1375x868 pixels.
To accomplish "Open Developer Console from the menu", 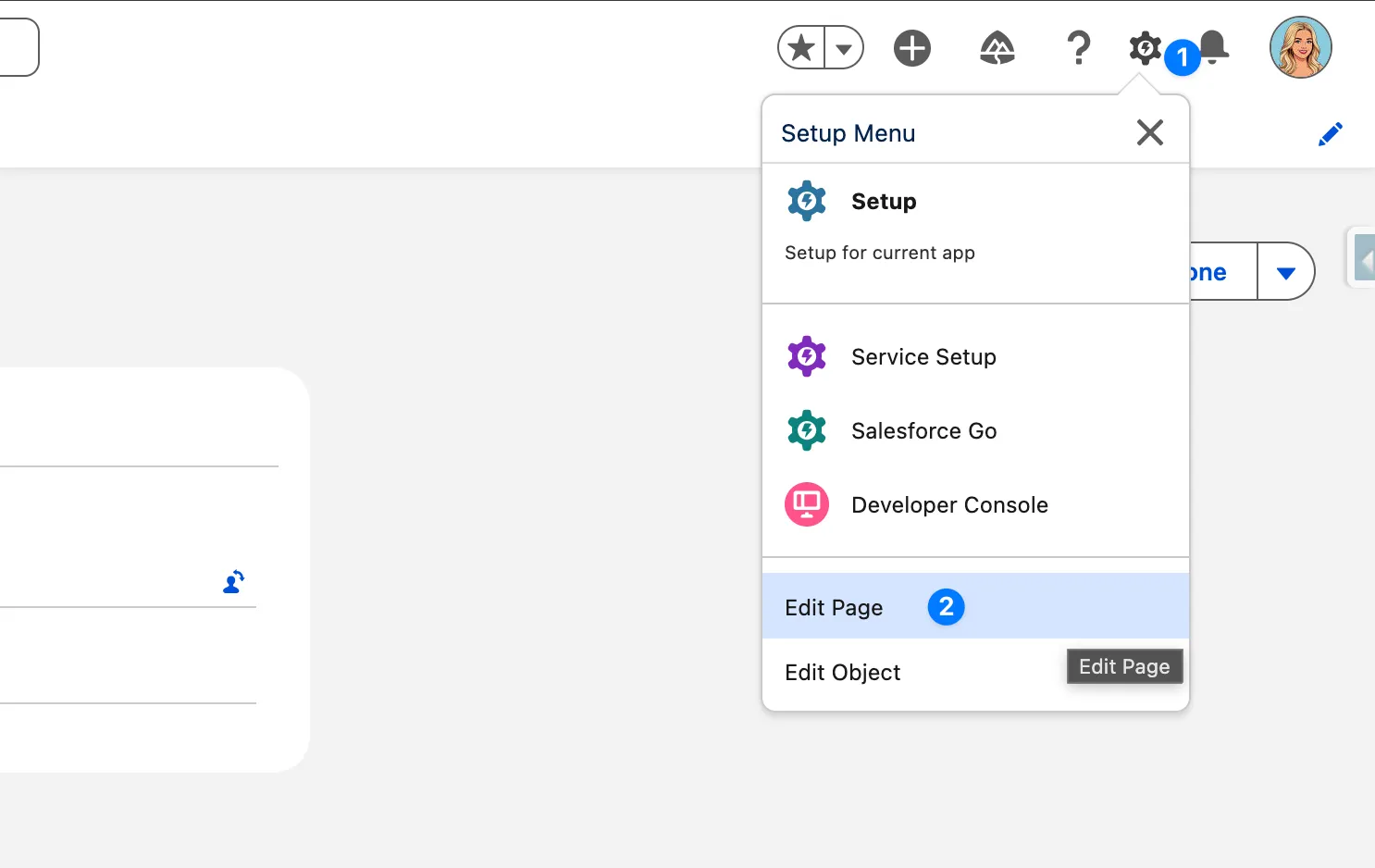I will 948,504.
